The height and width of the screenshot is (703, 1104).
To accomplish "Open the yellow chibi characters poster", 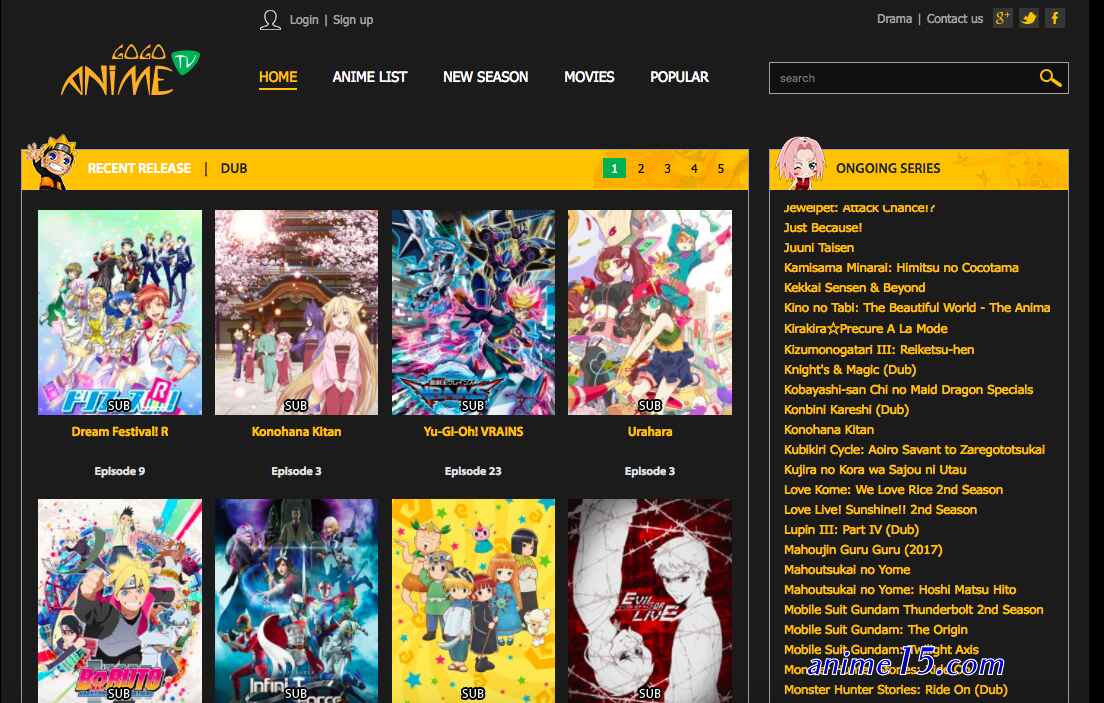I will 473,601.
